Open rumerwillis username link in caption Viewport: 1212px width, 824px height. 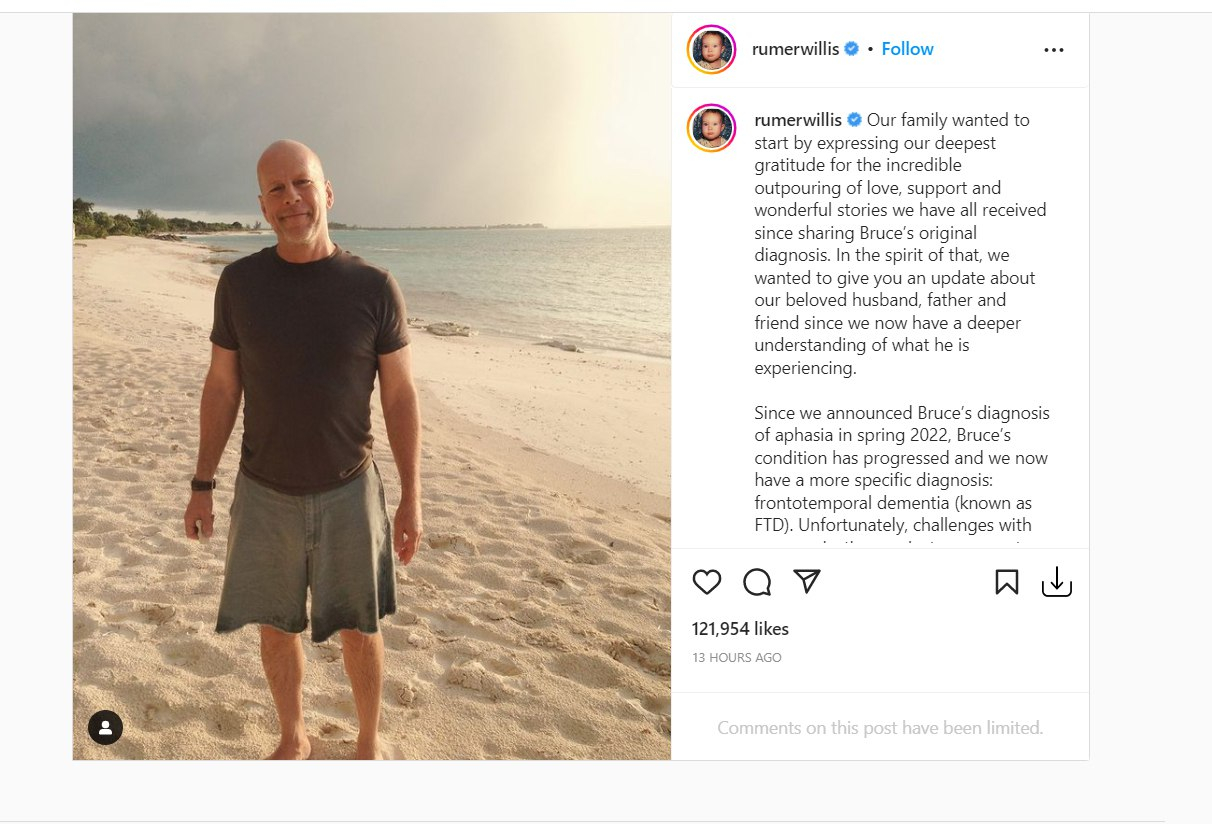[x=797, y=120]
